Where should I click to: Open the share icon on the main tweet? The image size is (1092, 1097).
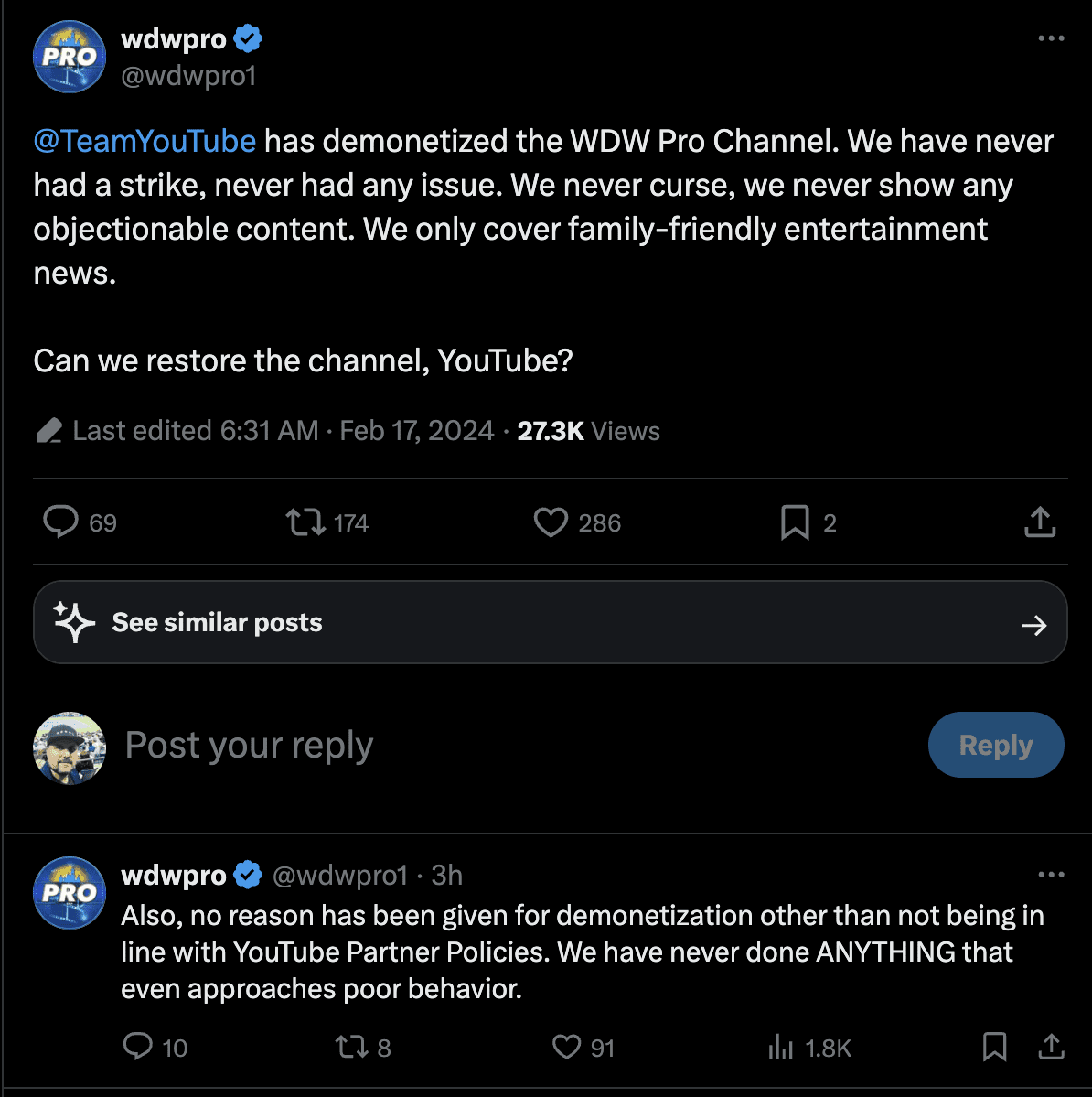[x=1039, y=522]
